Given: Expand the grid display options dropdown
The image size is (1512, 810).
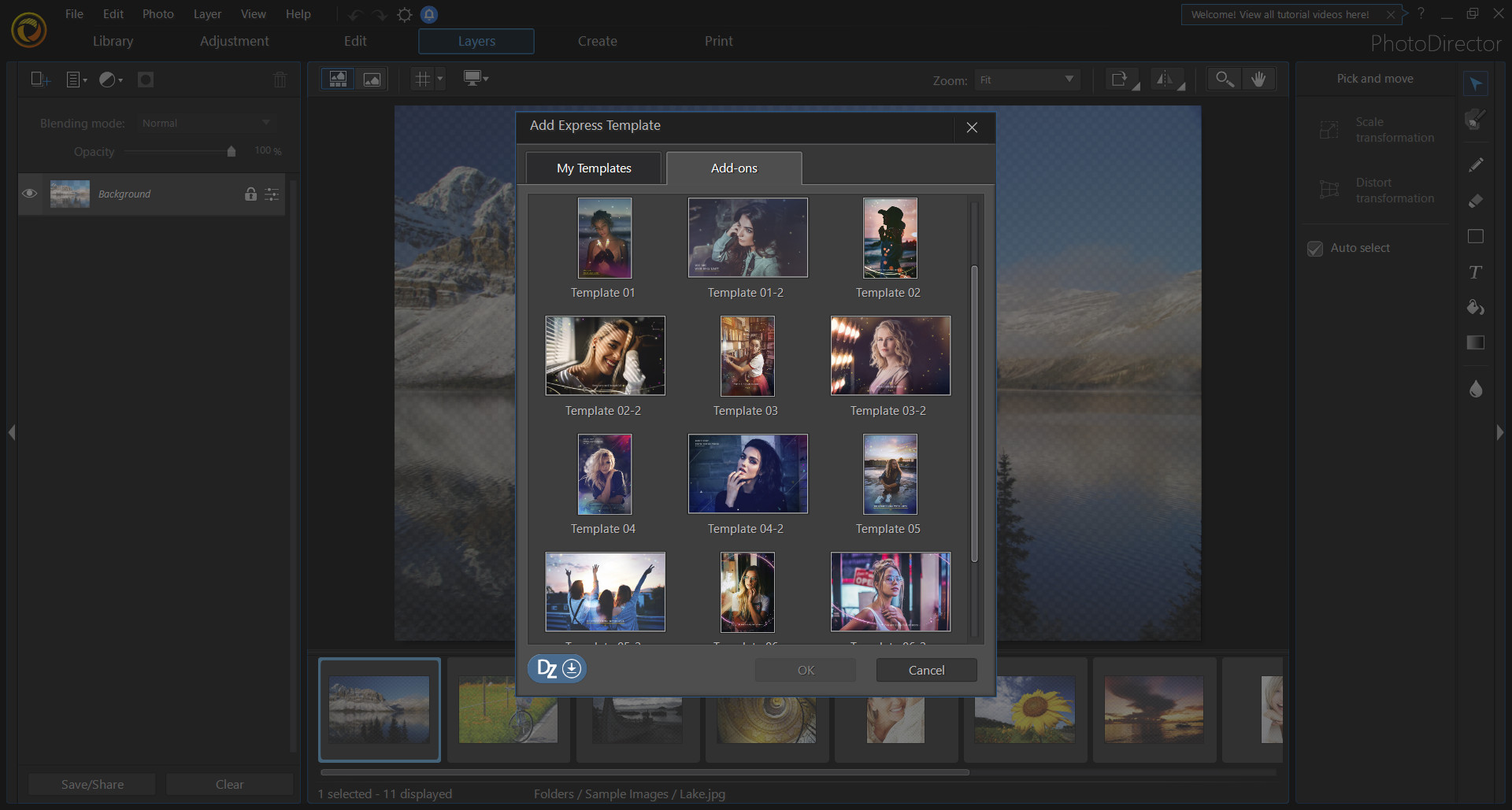Looking at the screenshot, I should pyautogui.click(x=439, y=79).
